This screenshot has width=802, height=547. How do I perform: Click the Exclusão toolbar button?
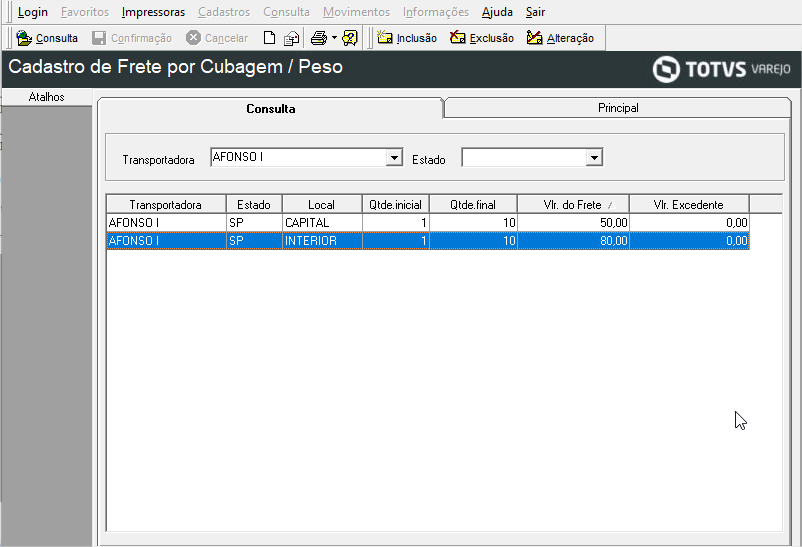pyautogui.click(x=482, y=38)
